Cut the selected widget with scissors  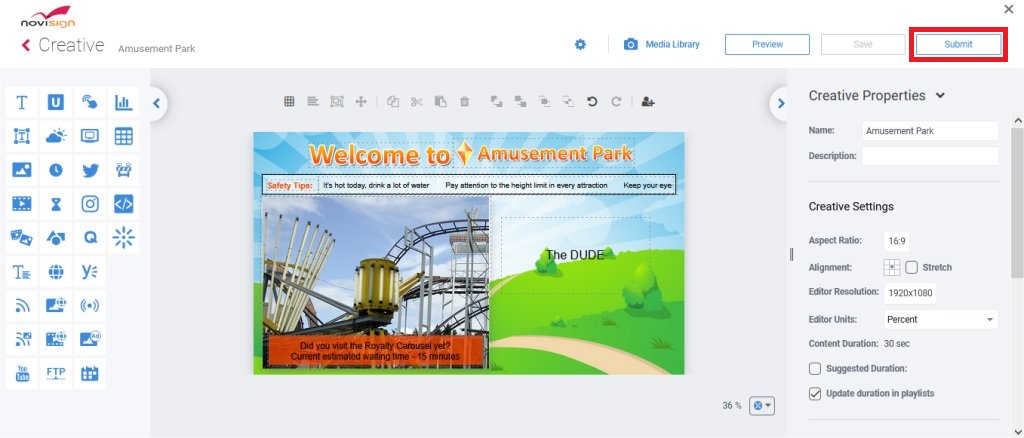[x=417, y=101]
